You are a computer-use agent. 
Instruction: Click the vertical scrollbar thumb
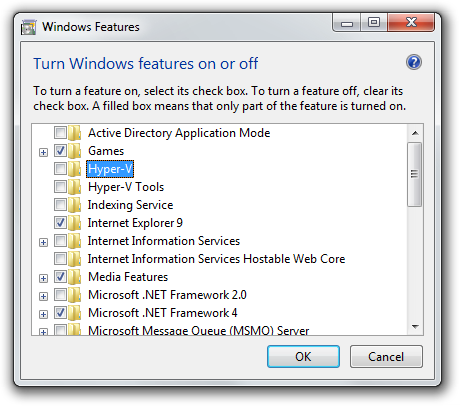tap(415, 174)
